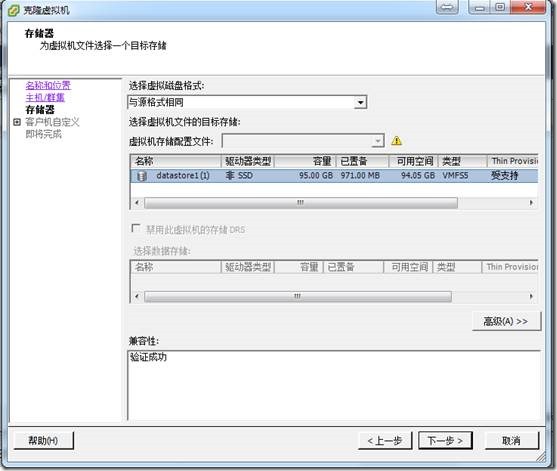Sort upper table by 名称 column
Screen dimensions: 557x471
point(176,161)
